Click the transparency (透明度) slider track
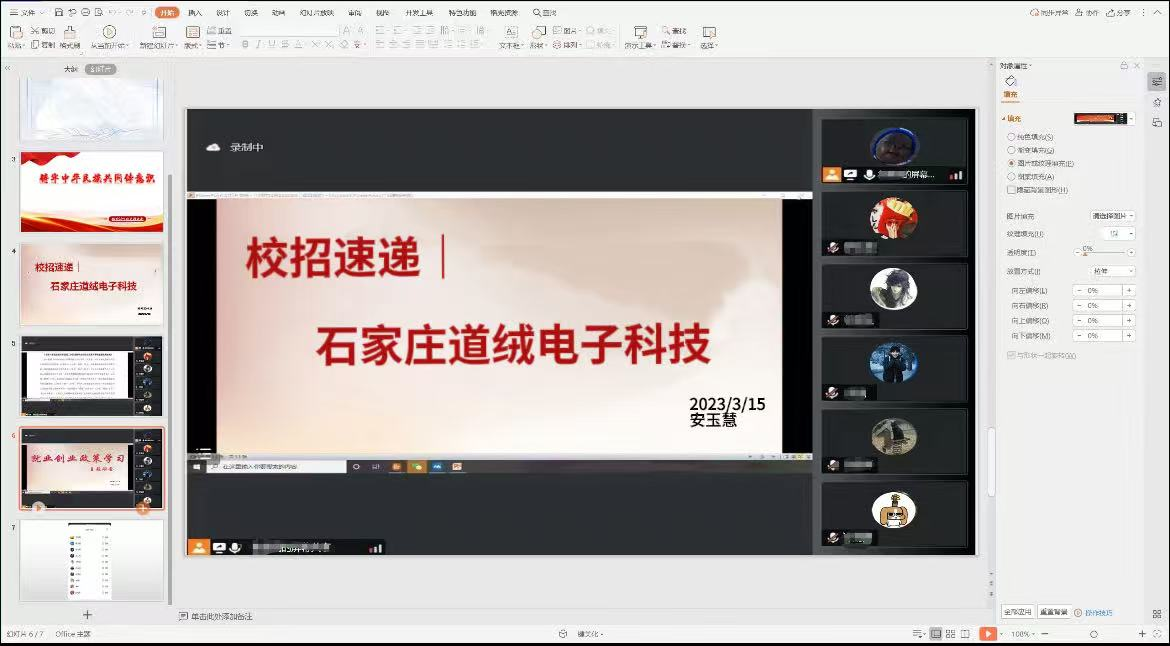Viewport: 1170px width, 646px height. pyautogui.click(x=1103, y=253)
